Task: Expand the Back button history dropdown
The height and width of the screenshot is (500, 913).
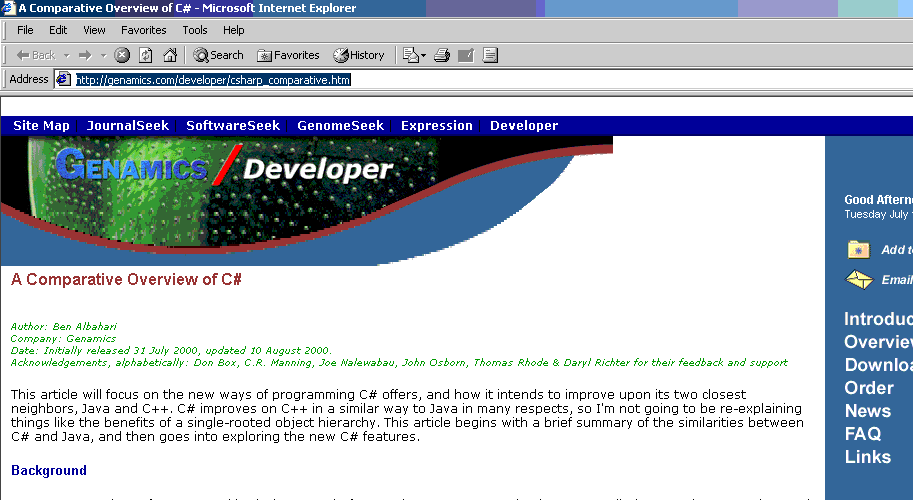Action: [67, 55]
